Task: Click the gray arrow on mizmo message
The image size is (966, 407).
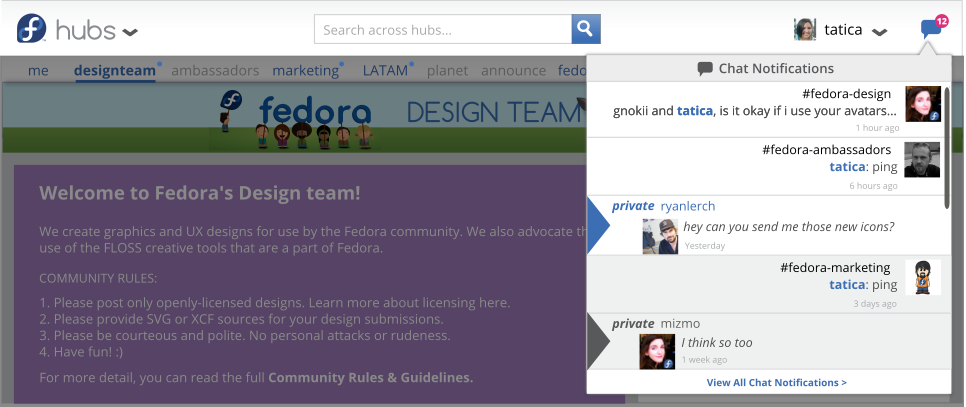Action: click(598, 342)
